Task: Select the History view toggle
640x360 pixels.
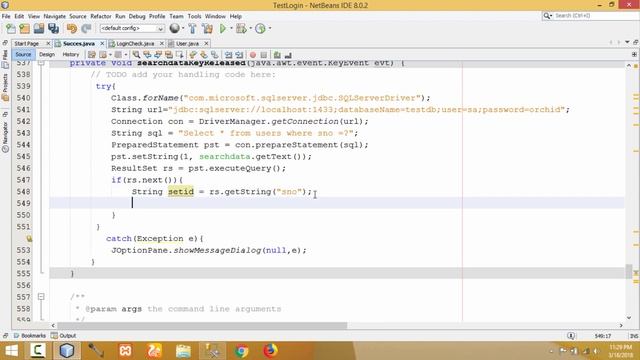Action: pyautogui.click(x=71, y=54)
